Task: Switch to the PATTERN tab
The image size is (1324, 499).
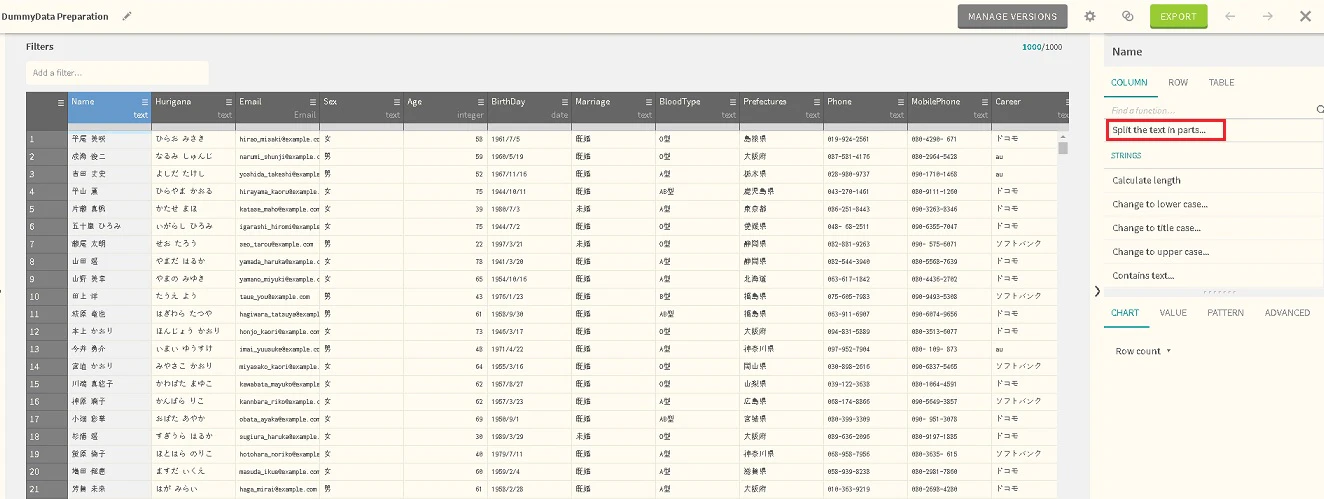Action: 1225,313
